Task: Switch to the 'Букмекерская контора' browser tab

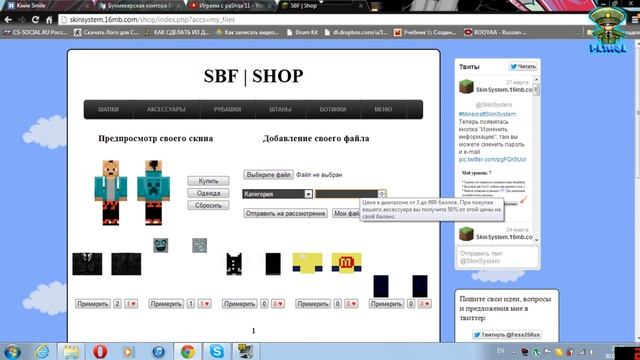Action: pos(139,6)
